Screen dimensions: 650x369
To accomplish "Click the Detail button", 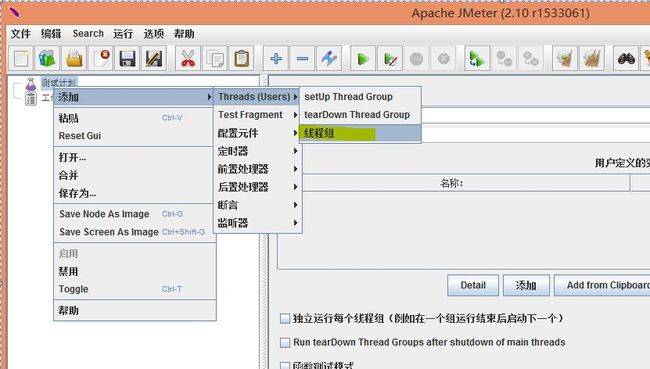I will pyautogui.click(x=473, y=285).
